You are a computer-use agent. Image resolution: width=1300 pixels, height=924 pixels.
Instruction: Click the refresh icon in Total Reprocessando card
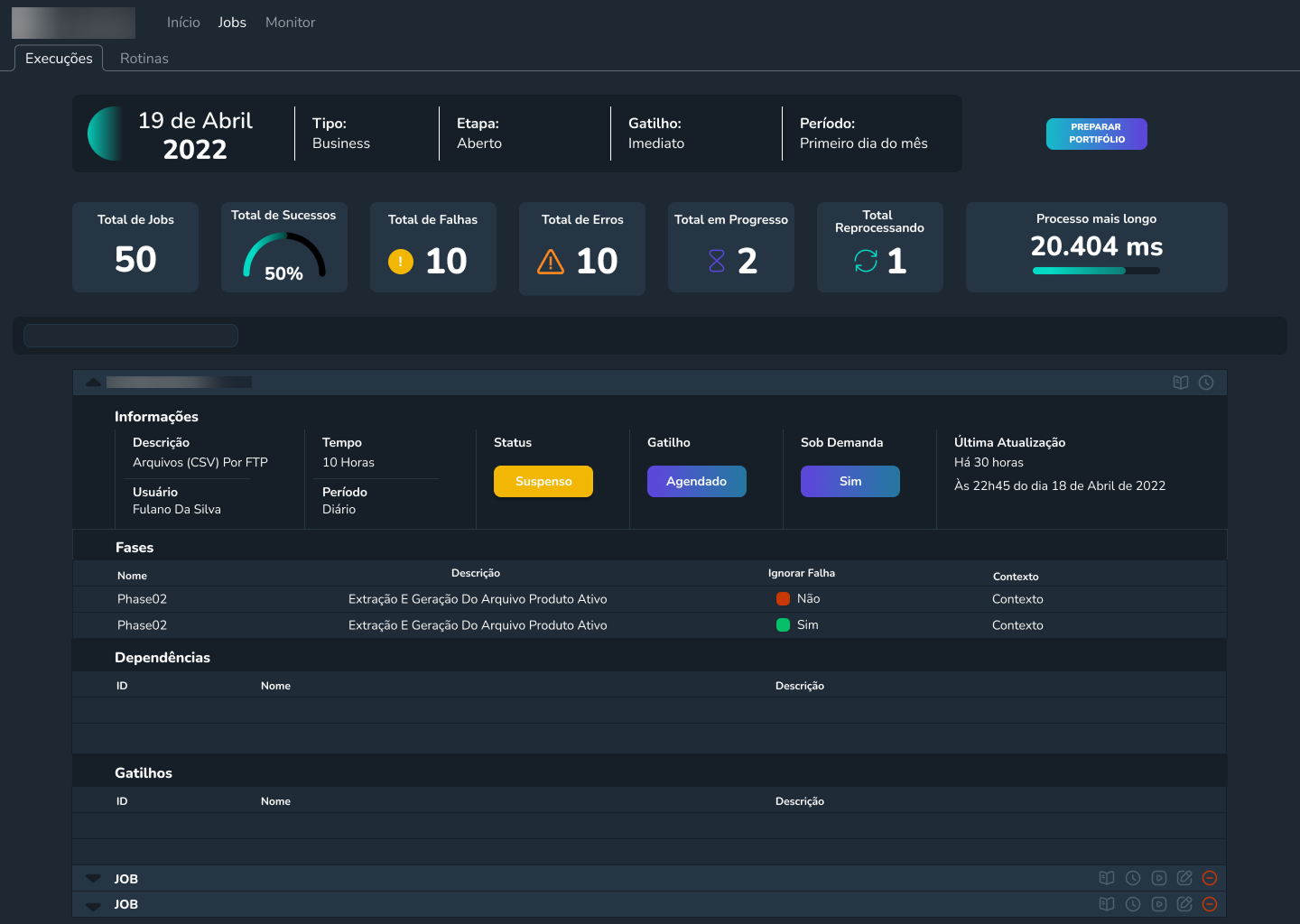866,261
